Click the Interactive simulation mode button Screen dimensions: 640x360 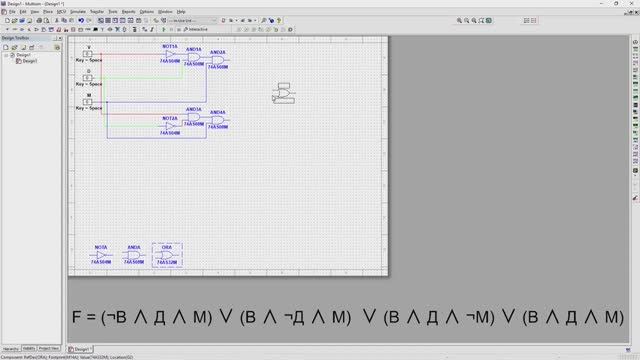click(196, 29)
